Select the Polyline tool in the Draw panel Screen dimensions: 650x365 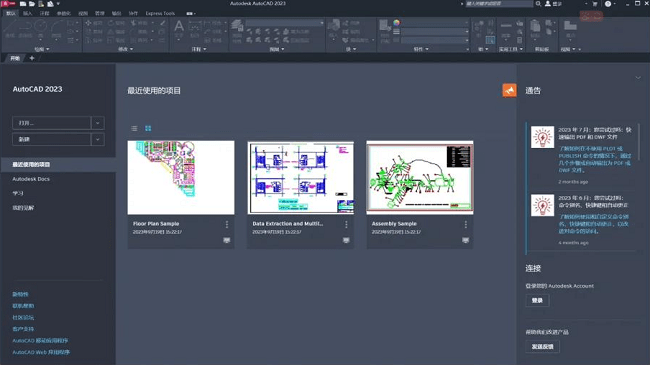(25, 28)
